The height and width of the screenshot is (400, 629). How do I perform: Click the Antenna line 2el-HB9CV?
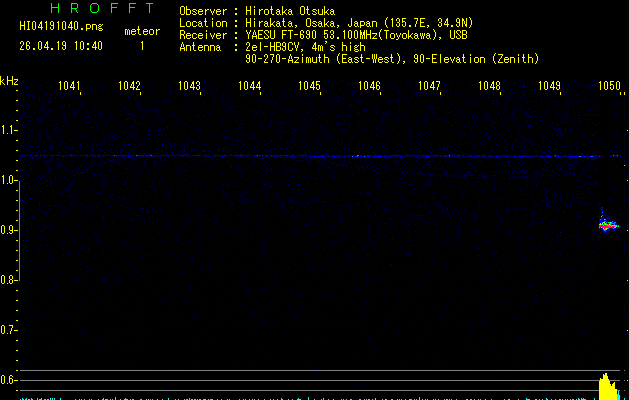click(x=305, y=47)
